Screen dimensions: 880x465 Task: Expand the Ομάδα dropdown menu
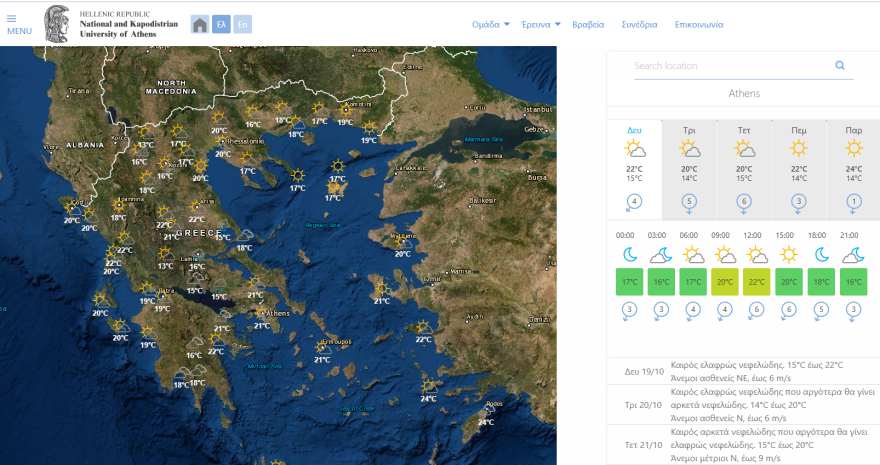tap(490, 24)
